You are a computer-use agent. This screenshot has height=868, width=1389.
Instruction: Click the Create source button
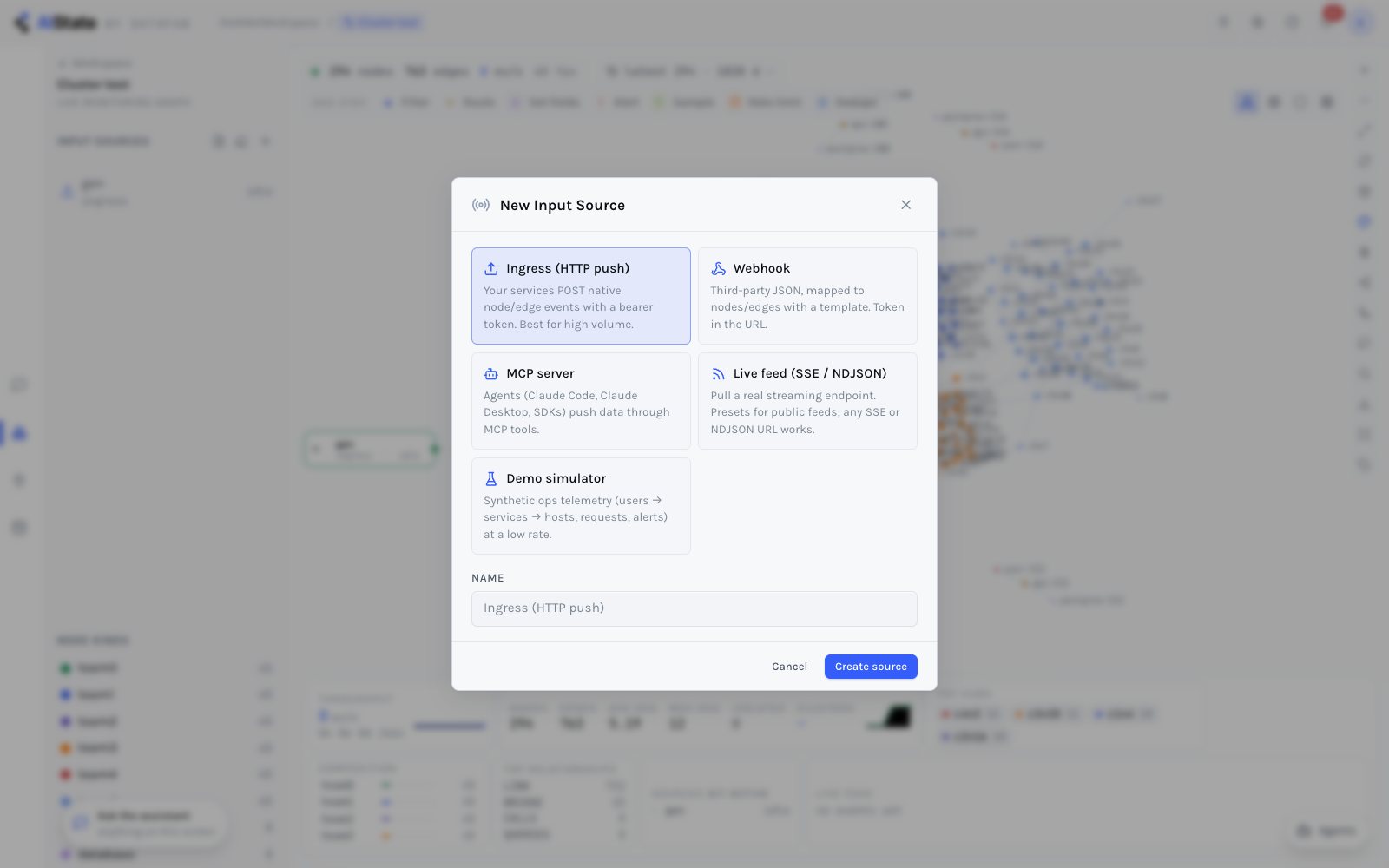point(871,667)
